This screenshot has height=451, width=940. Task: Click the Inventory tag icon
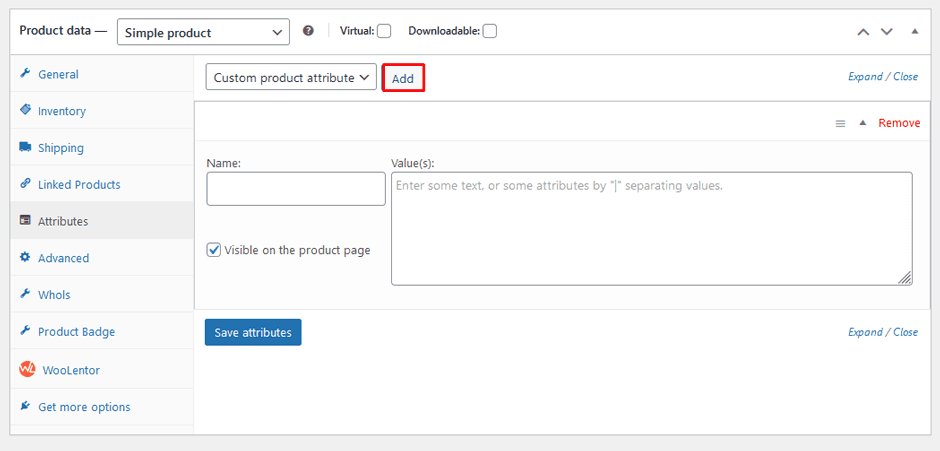25,110
